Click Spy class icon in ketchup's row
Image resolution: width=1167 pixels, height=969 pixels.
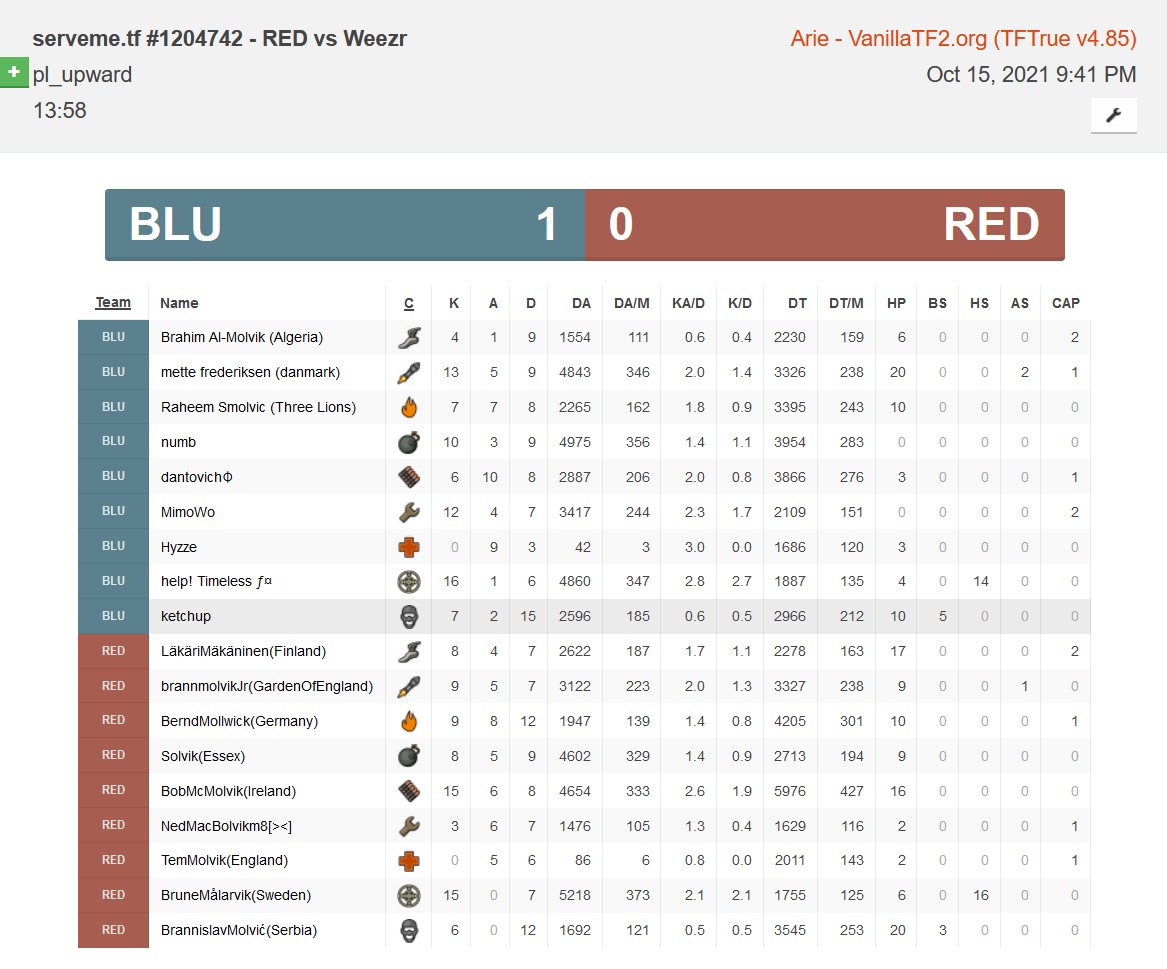pyautogui.click(x=408, y=616)
